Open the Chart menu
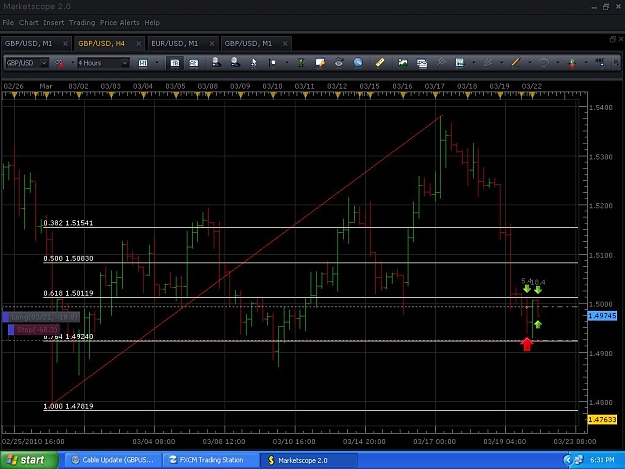 (x=29, y=23)
